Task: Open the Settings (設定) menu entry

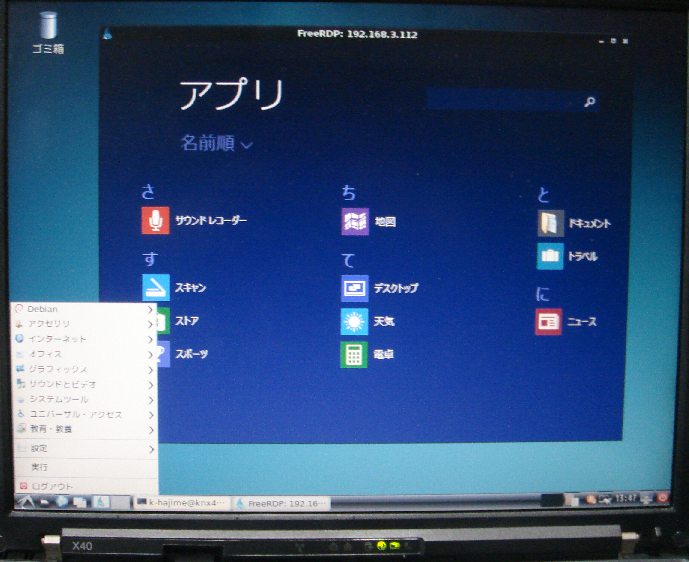Action: click(x=84, y=449)
